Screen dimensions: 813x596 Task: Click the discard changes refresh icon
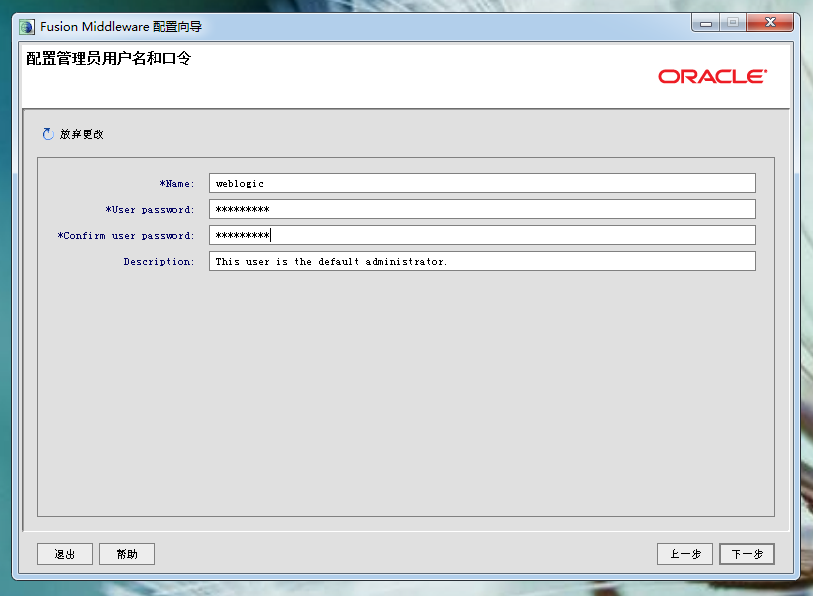click(x=48, y=134)
